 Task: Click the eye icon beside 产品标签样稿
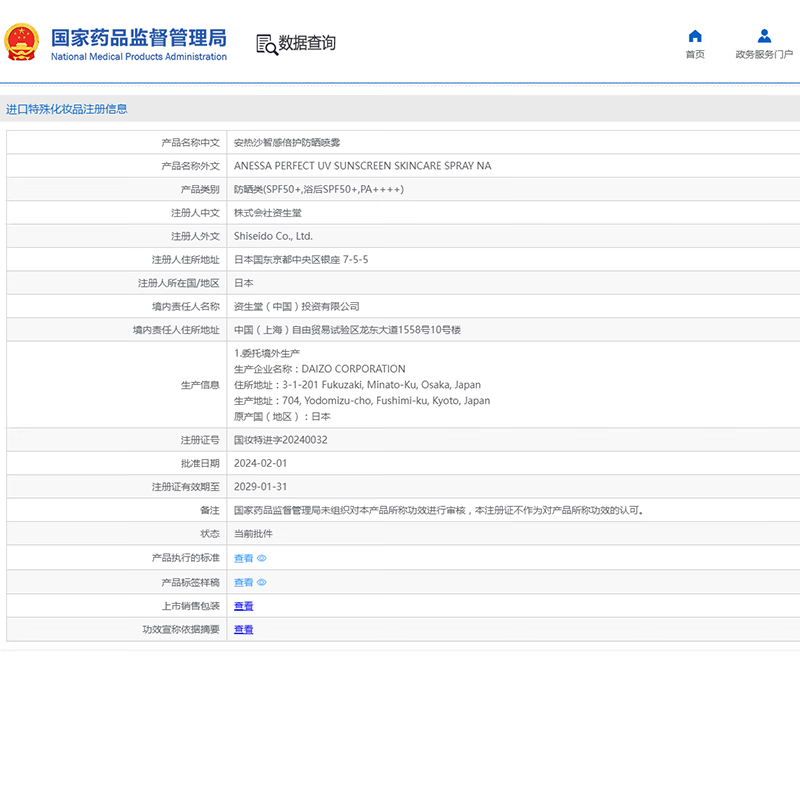(262, 583)
